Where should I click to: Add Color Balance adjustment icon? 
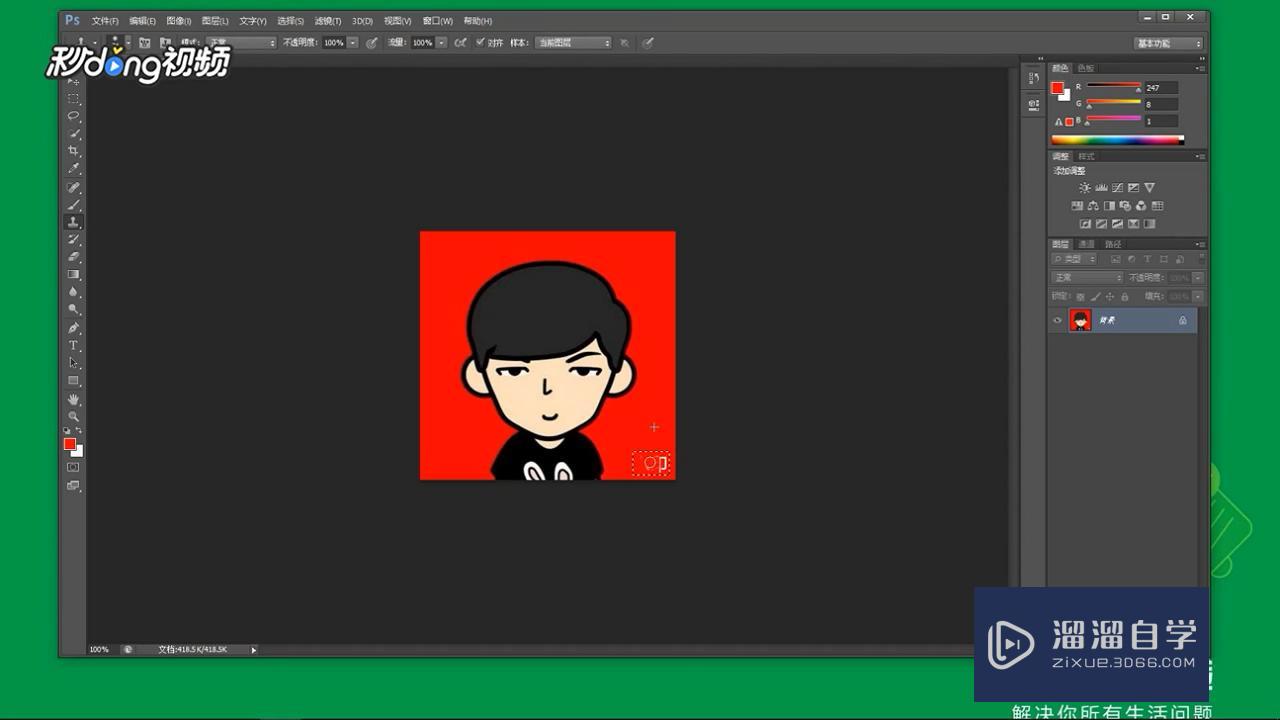point(1093,206)
